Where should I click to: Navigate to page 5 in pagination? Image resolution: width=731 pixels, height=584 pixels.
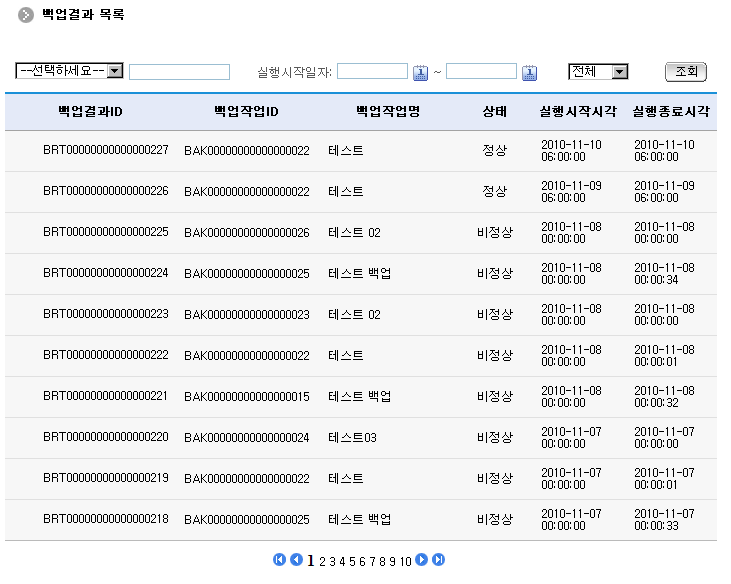(350, 561)
